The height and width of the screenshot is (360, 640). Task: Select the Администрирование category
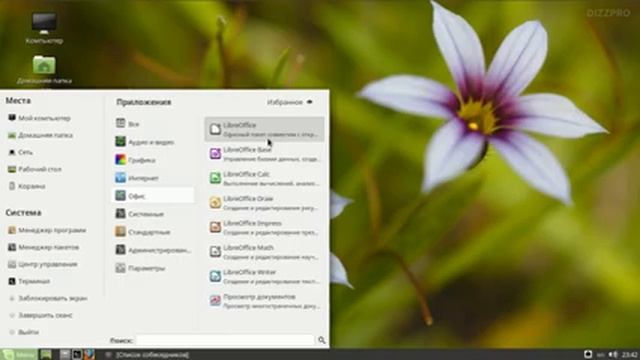point(153,250)
